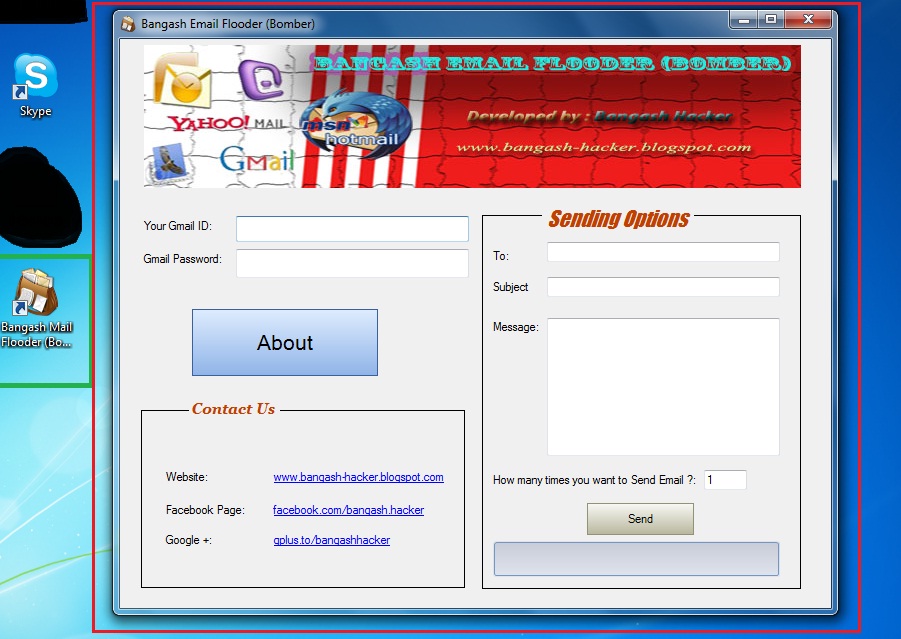Open the gplus.to/bangashhacker Google+ link
This screenshot has height=639, width=901.
[x=330, y=540]
